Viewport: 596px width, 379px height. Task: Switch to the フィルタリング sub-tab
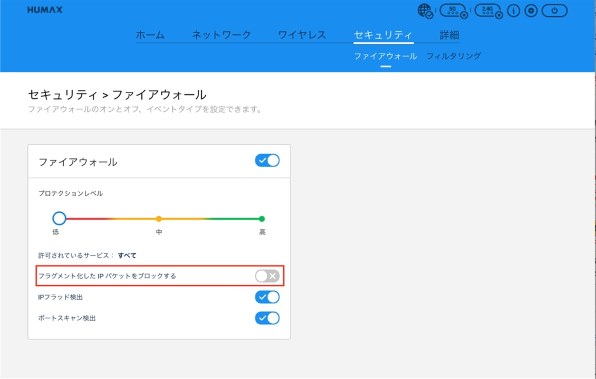tap(453, 56)
